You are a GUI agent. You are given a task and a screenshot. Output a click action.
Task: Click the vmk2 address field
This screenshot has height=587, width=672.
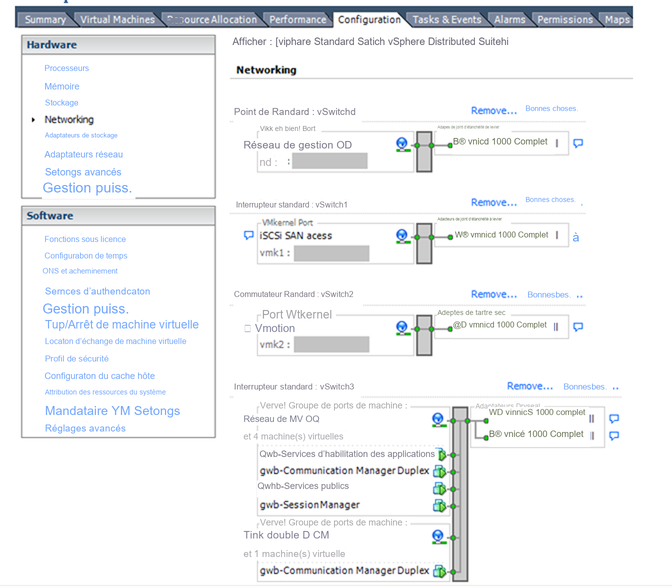click(x=331, y=344)
